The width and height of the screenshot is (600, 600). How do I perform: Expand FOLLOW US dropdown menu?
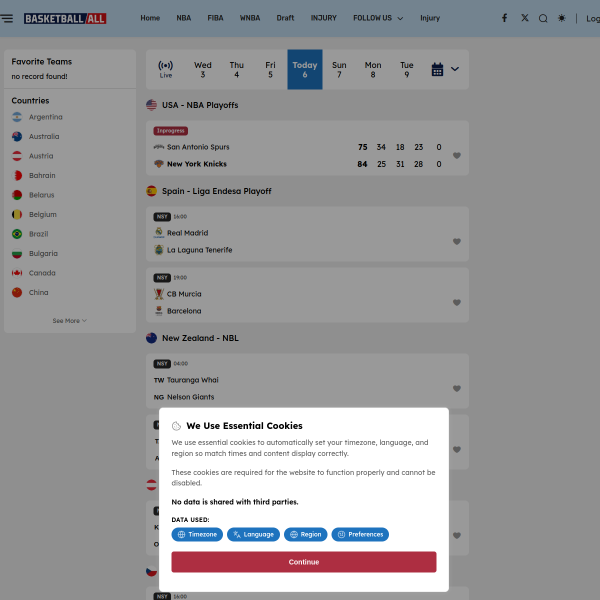(x=378, y=18)
